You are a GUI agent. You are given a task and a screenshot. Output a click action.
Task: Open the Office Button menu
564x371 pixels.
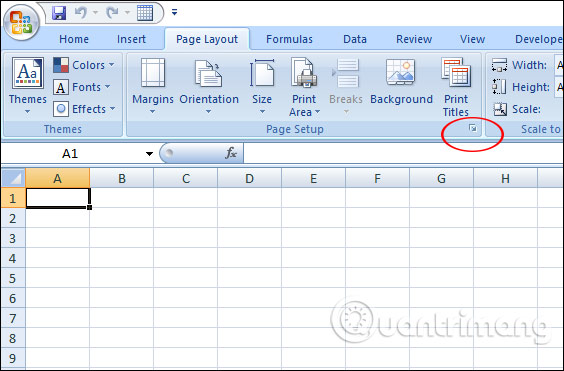(x=21, y=22)
